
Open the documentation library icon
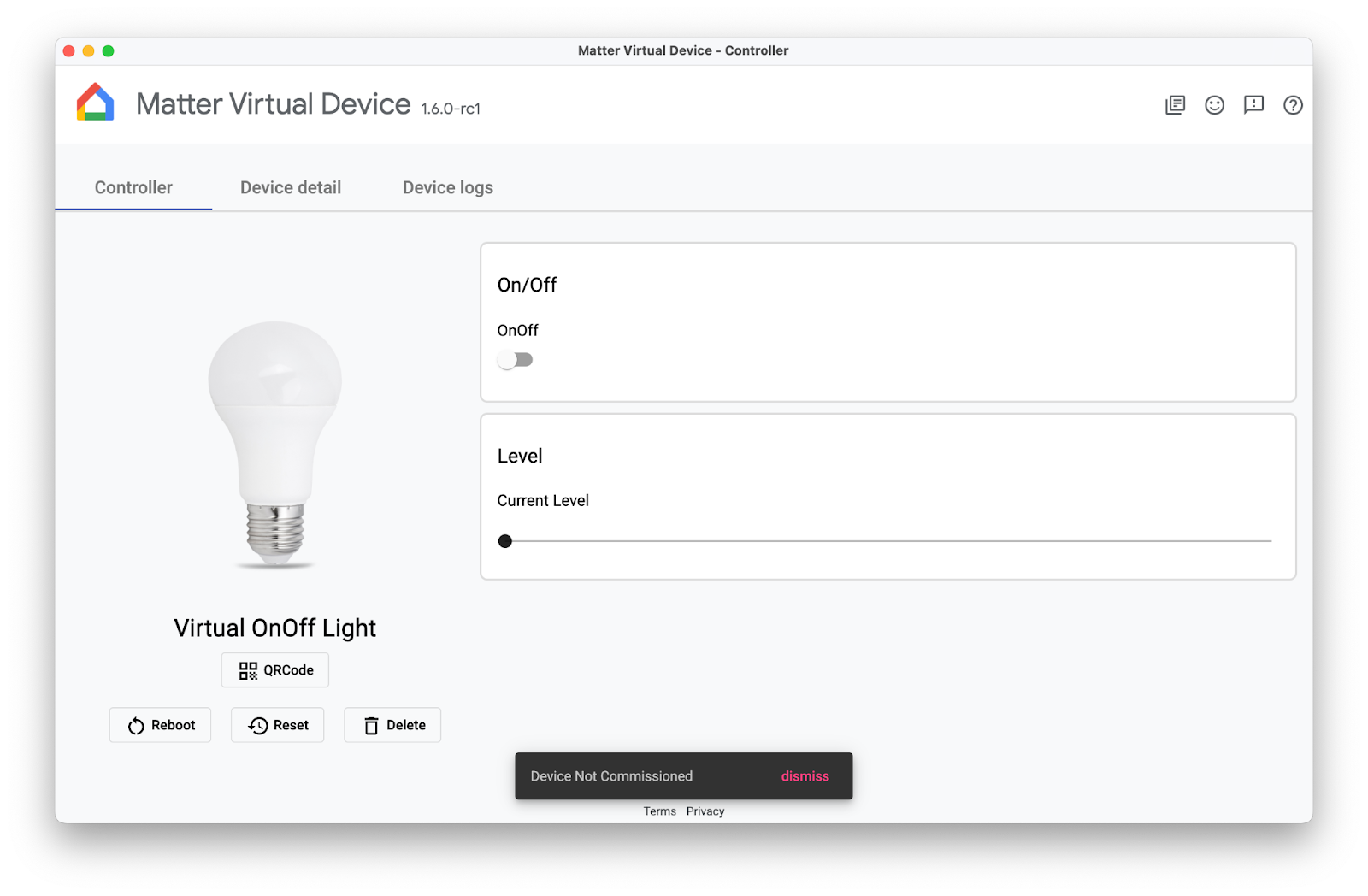point(1175,105)
